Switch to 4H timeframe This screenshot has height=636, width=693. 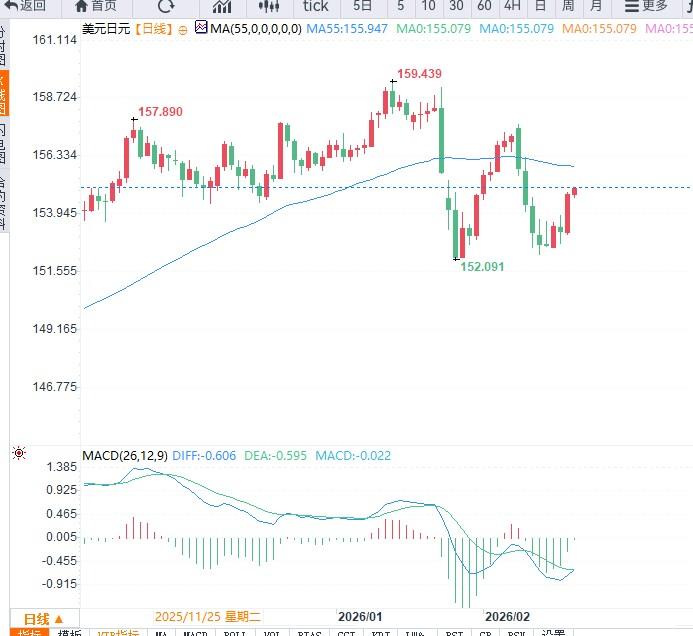(x=512, y=6)
